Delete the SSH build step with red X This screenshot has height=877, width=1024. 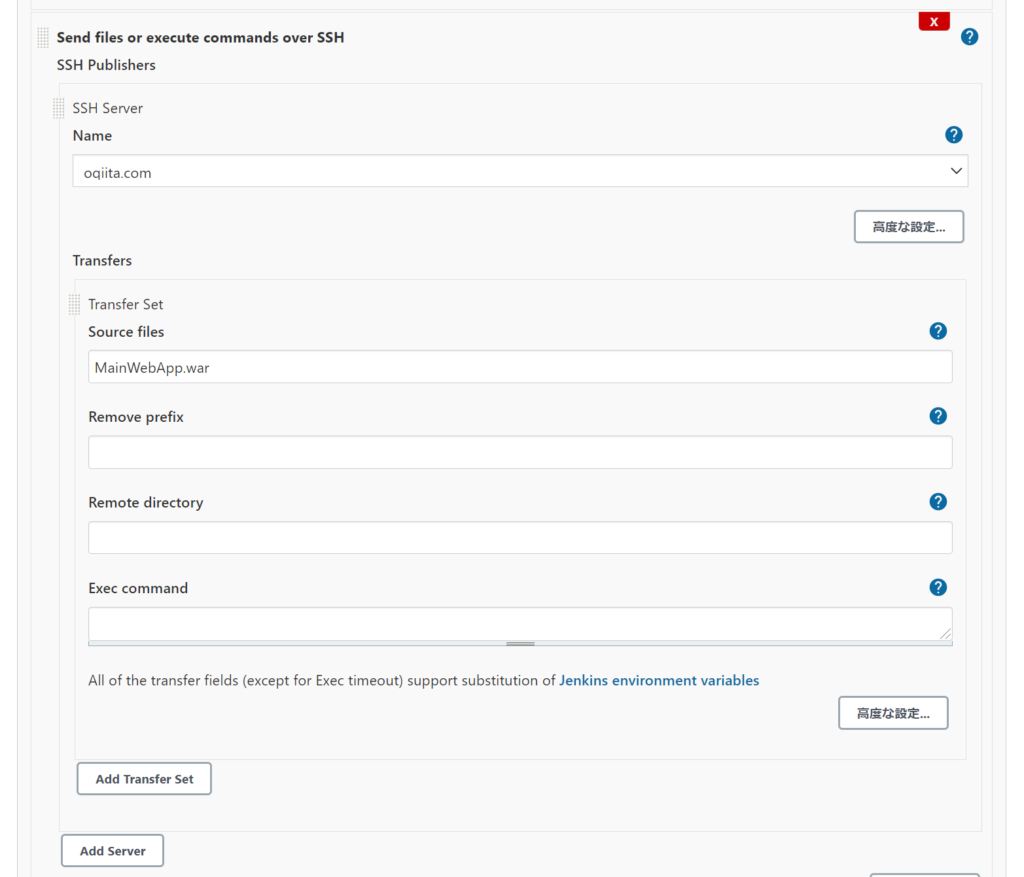(934, 21)
